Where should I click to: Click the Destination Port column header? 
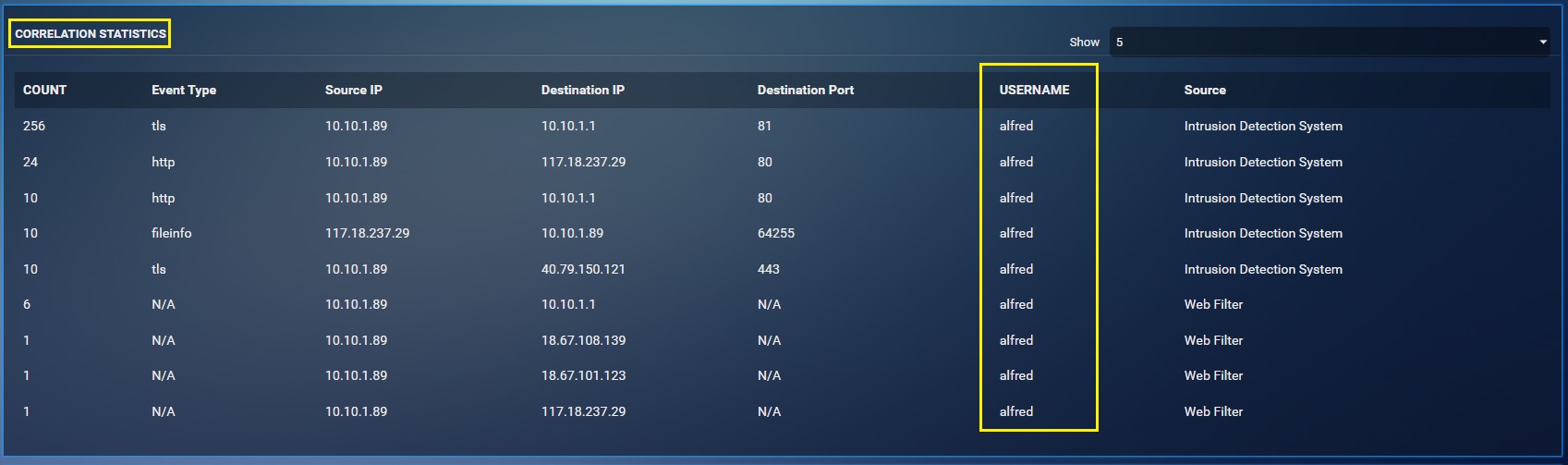806,90
